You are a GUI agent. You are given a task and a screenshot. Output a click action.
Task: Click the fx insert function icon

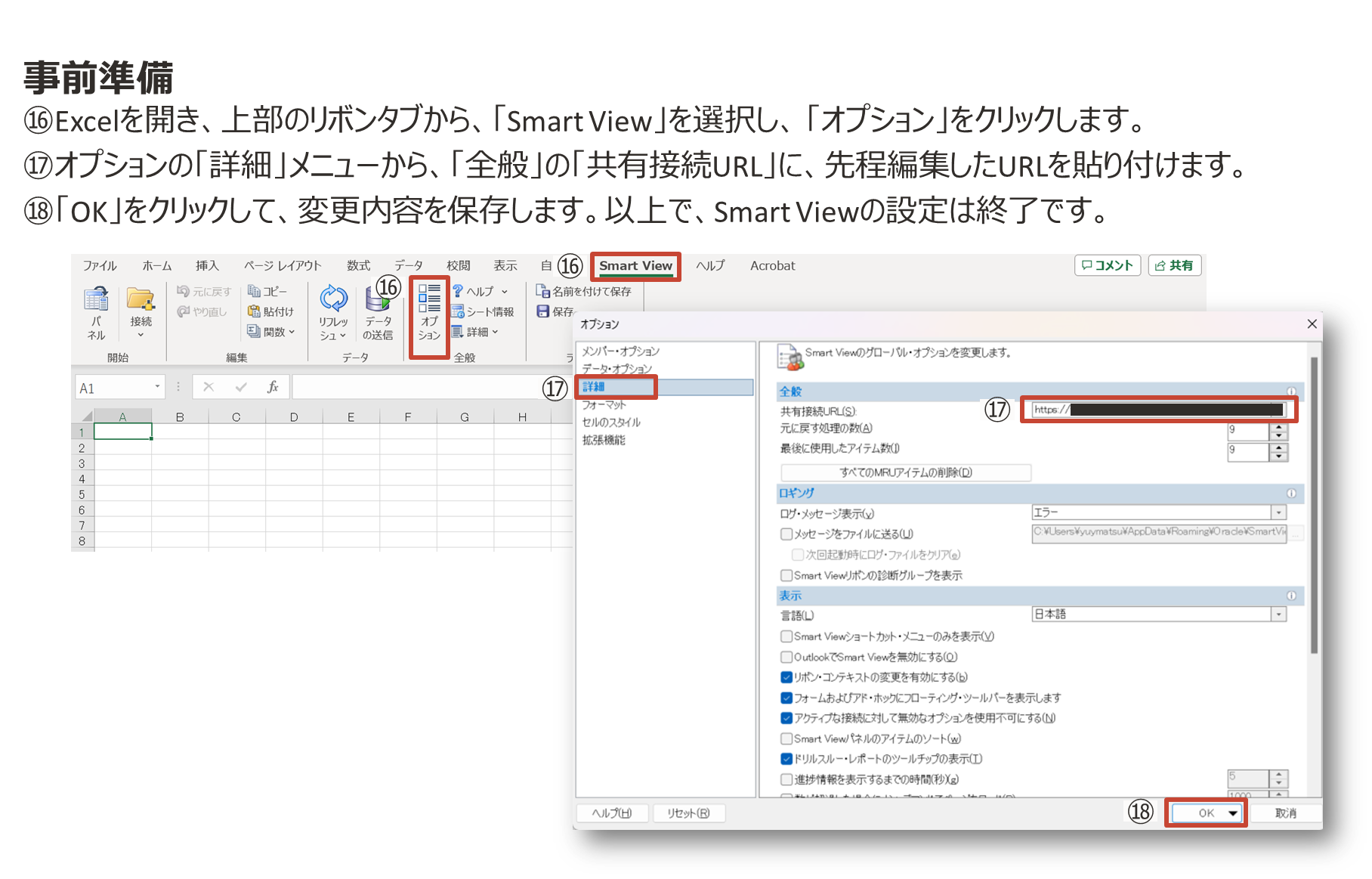(273, 388)
